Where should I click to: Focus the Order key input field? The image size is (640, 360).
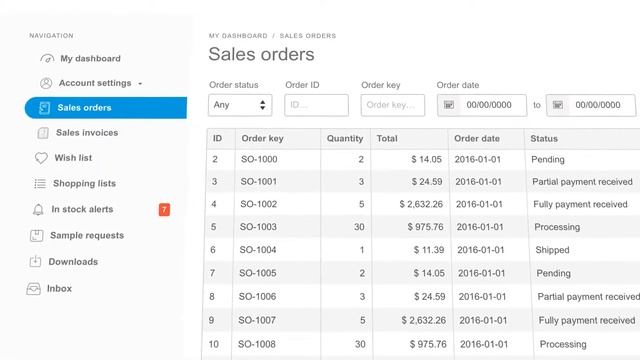pos(393,105)
